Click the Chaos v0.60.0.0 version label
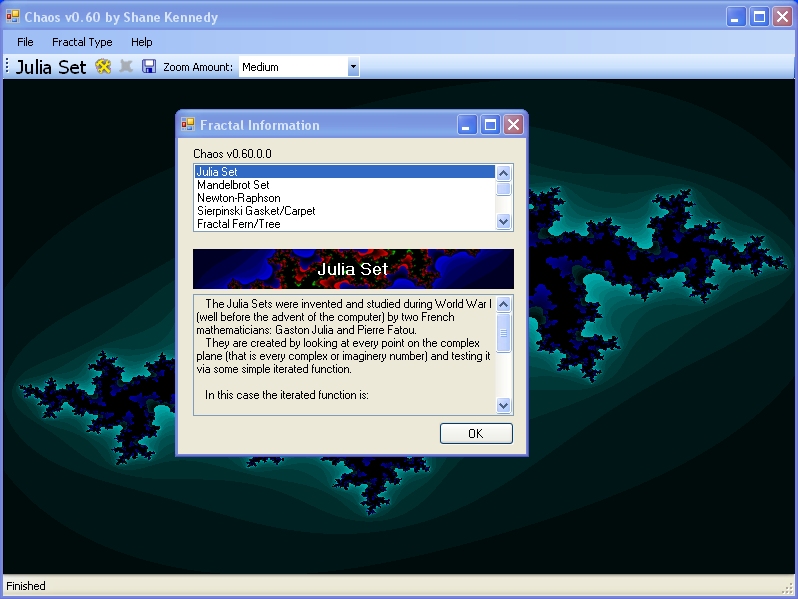This screenshot has width=798, height=599. [x=232, y=154]
